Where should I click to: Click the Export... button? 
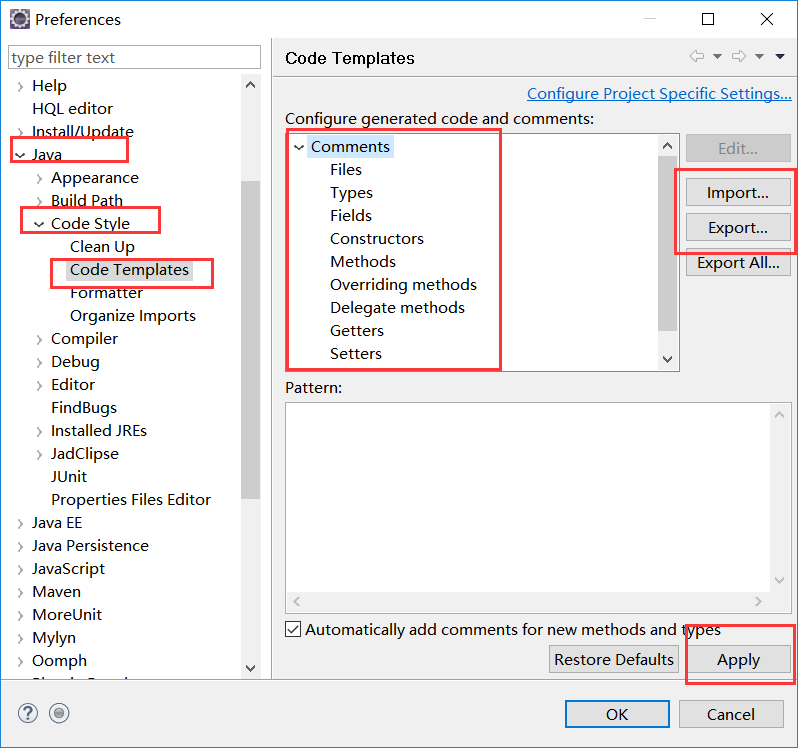(738, 227)
